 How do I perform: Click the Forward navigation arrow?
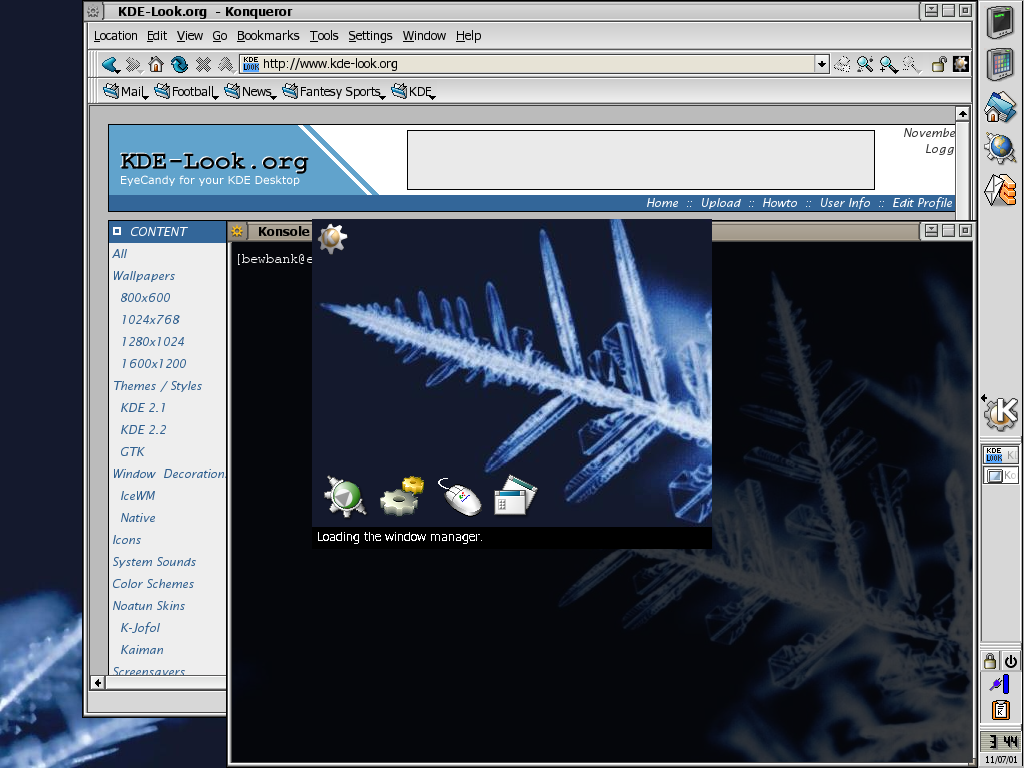tap(133, 64)
